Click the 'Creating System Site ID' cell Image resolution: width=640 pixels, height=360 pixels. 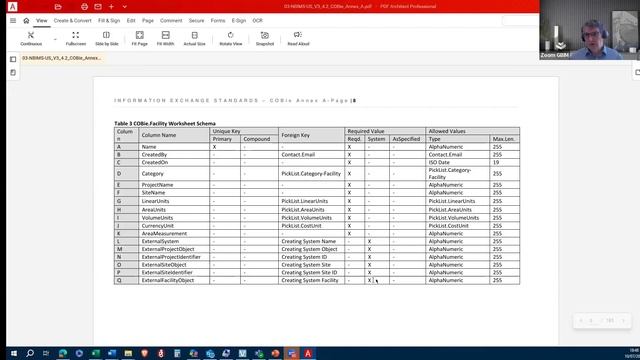(x=311, y=273)
